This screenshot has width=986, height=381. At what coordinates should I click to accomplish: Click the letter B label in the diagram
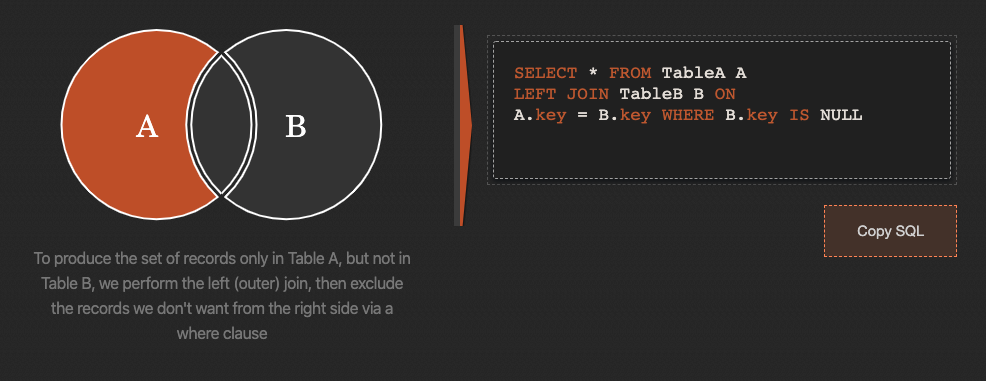click(296, 126)
